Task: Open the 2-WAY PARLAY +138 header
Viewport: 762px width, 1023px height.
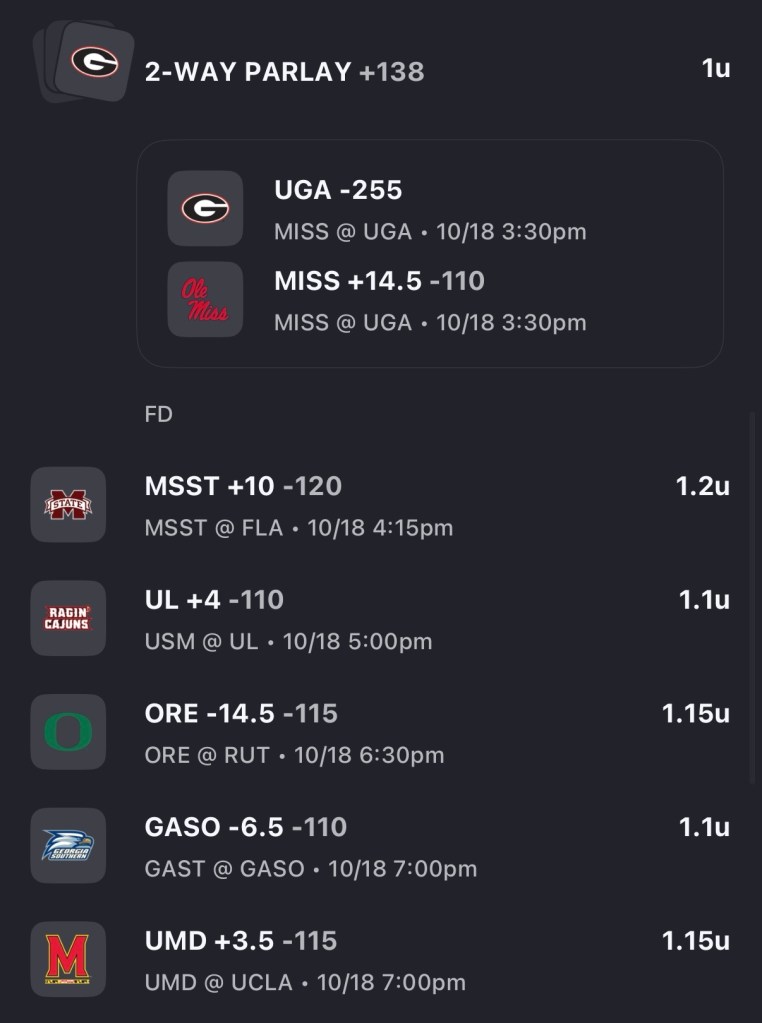Action: coord(284,72)
